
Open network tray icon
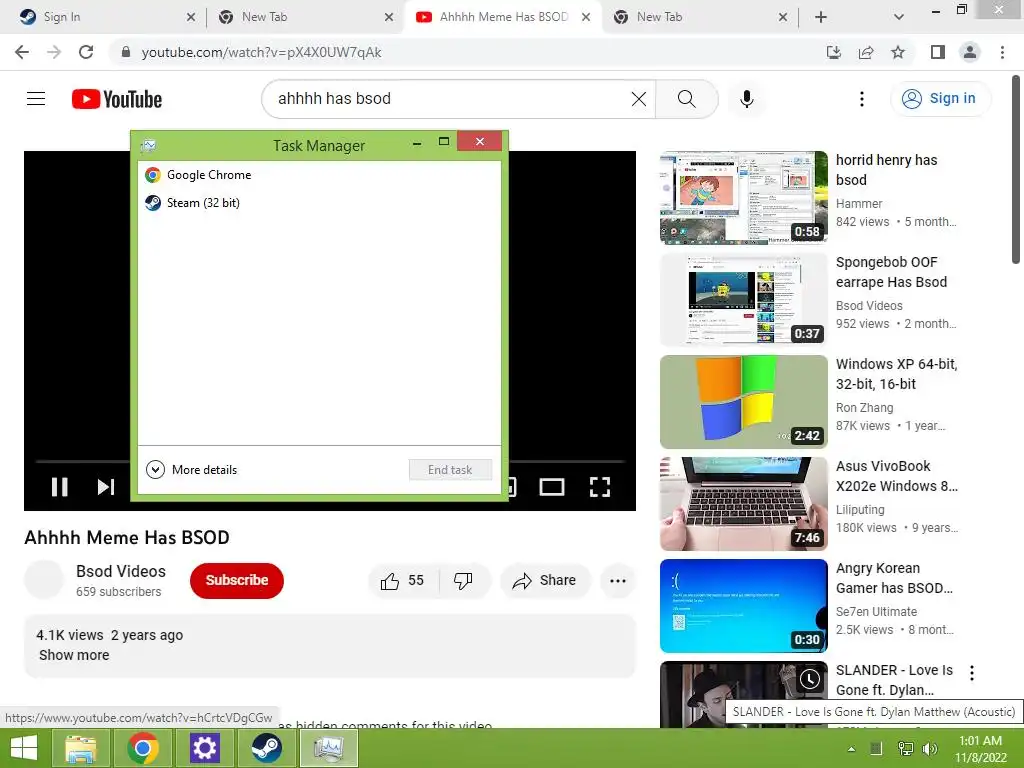(905, 748)
